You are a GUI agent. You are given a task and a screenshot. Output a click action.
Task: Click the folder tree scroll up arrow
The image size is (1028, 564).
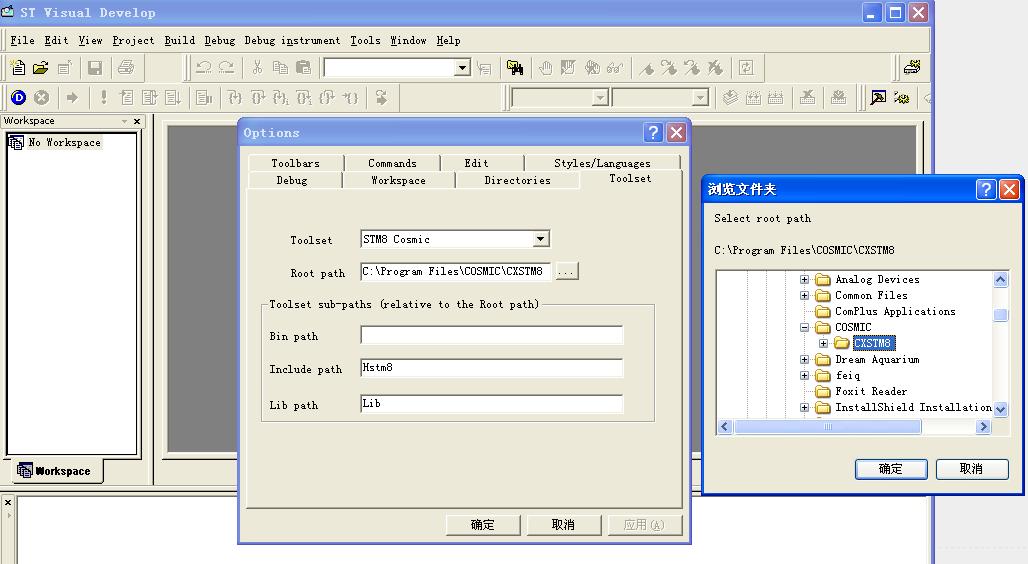click(1000, 280)
